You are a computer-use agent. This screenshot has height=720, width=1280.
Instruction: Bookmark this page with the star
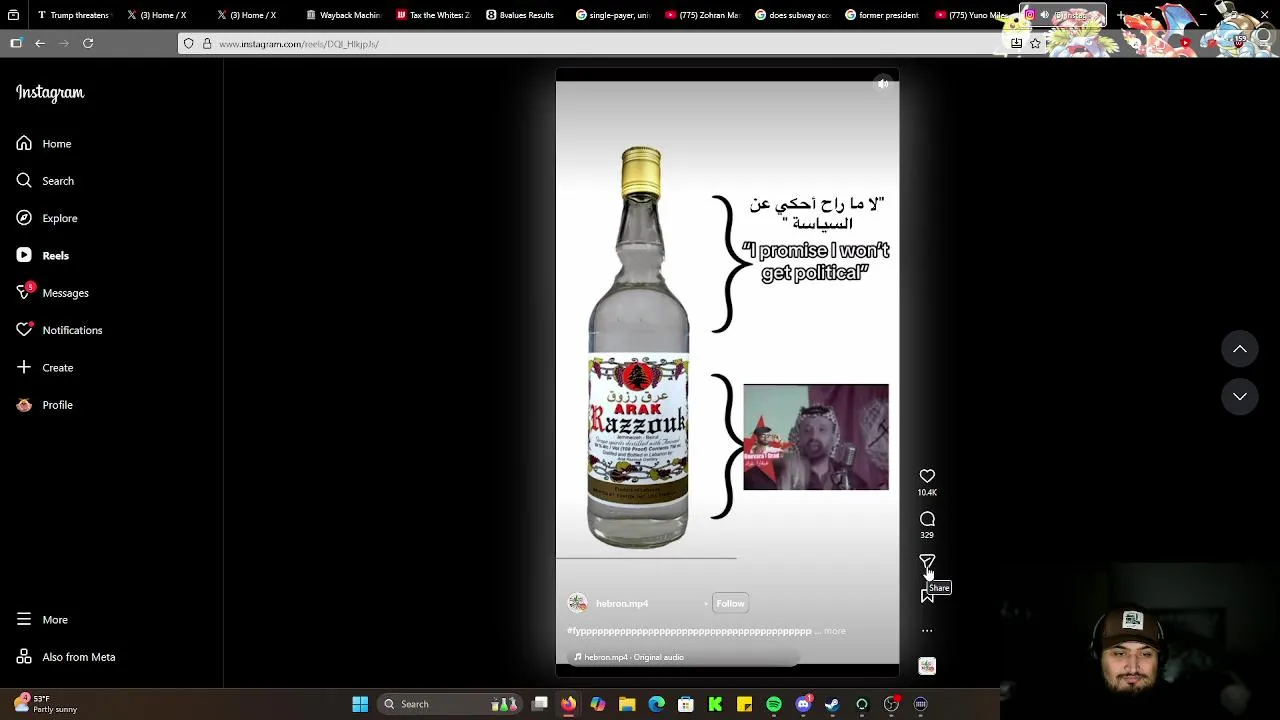1035,44
